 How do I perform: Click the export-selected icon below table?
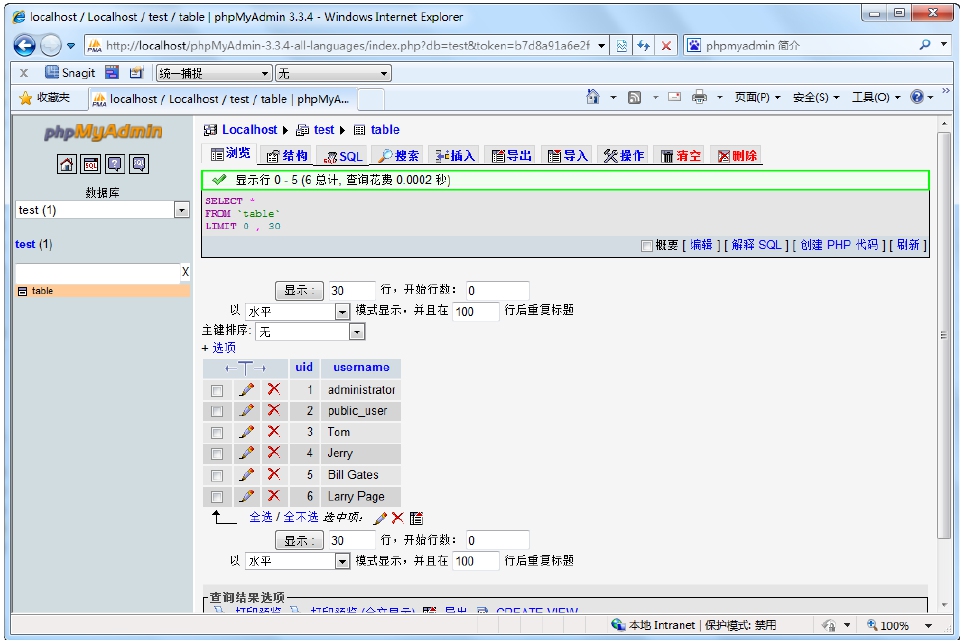coord(416,518)
